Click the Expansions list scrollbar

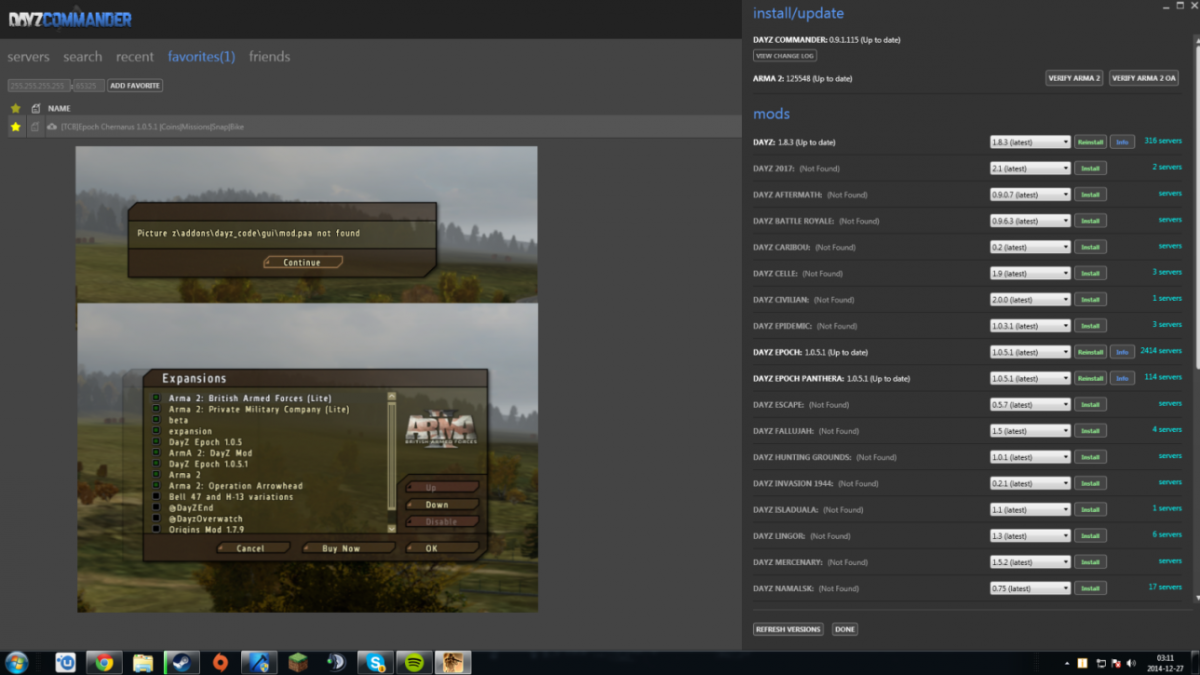[392, 464]
